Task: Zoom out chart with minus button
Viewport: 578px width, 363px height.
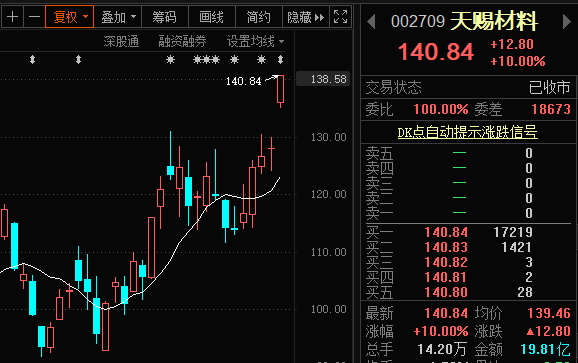Action: click(x=34, y=17)
